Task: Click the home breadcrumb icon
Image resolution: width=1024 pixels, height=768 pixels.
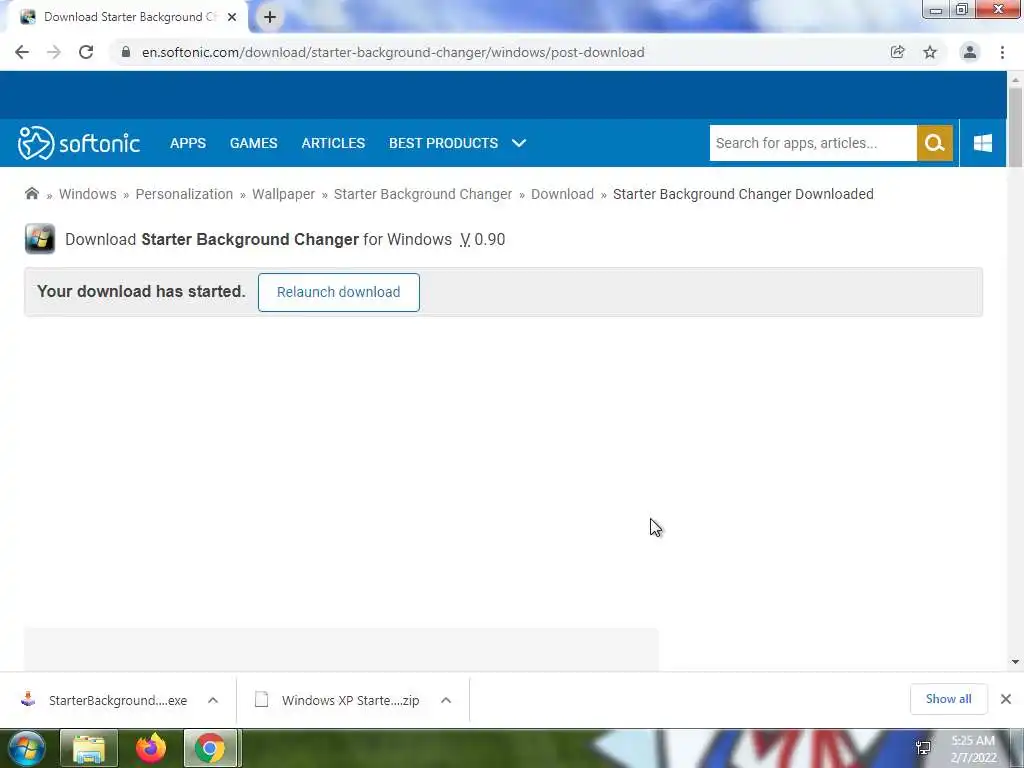Action: [31, 193]
